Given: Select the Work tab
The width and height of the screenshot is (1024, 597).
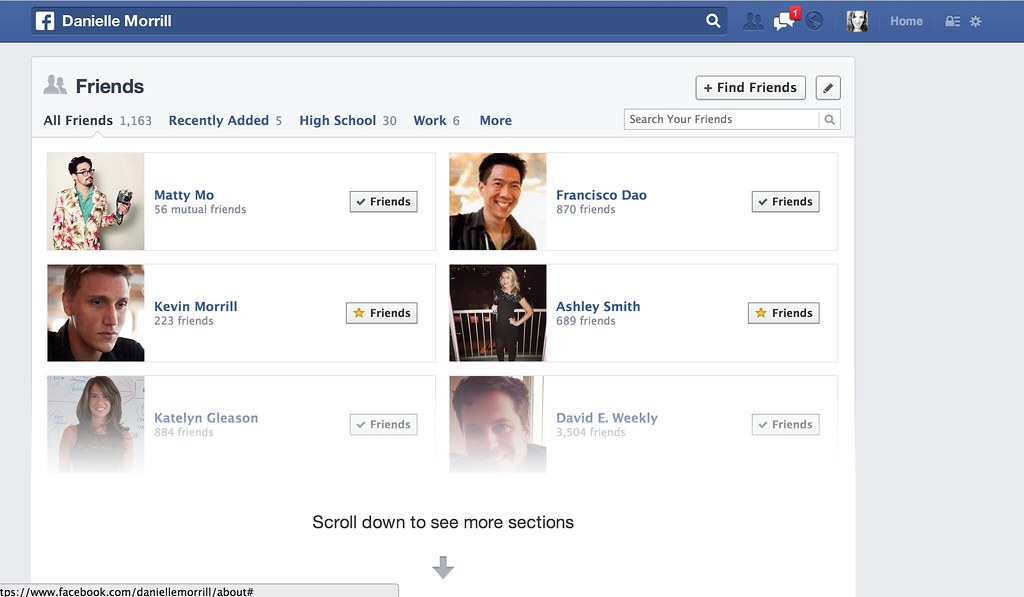Looking at the screenshot, I should point(436,121).
